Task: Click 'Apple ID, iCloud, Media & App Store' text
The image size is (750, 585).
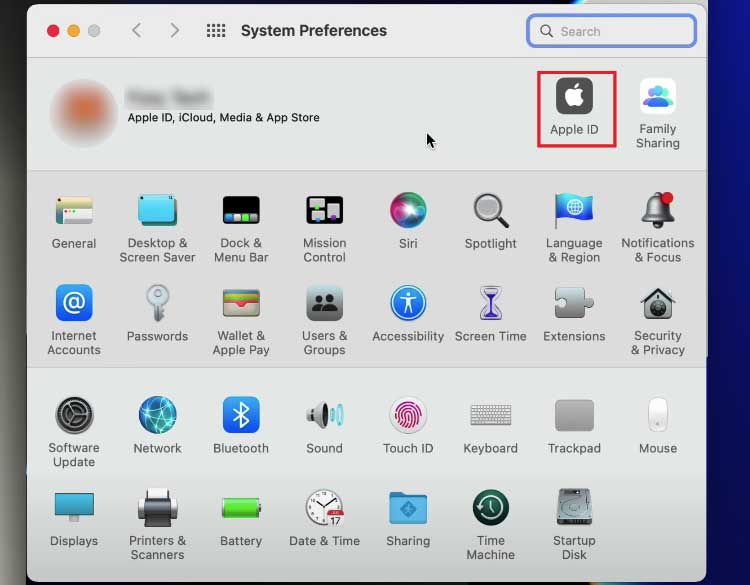Action: coord(223,117)
